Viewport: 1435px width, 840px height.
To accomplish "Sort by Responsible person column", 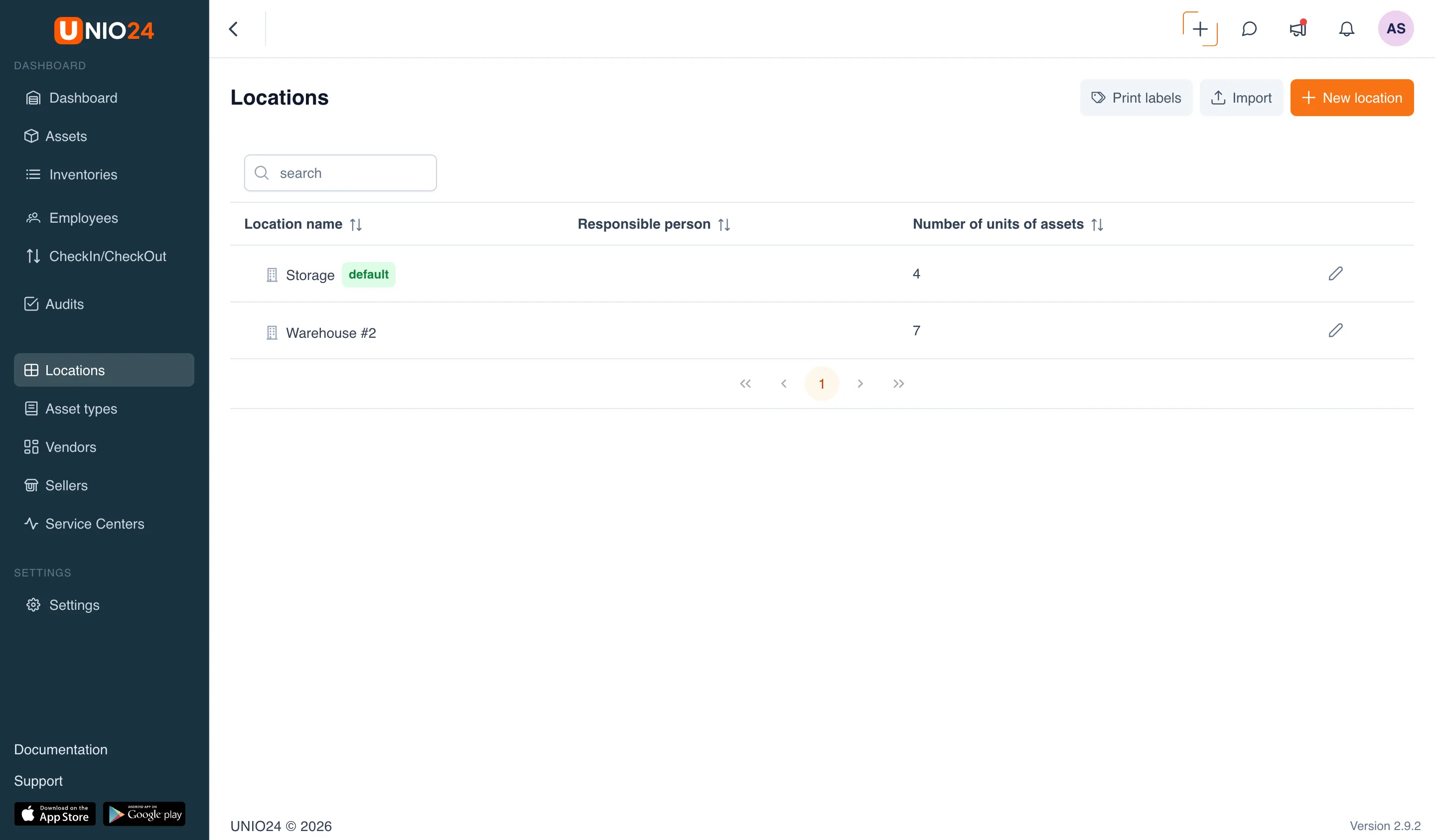I will pos(724,224).
